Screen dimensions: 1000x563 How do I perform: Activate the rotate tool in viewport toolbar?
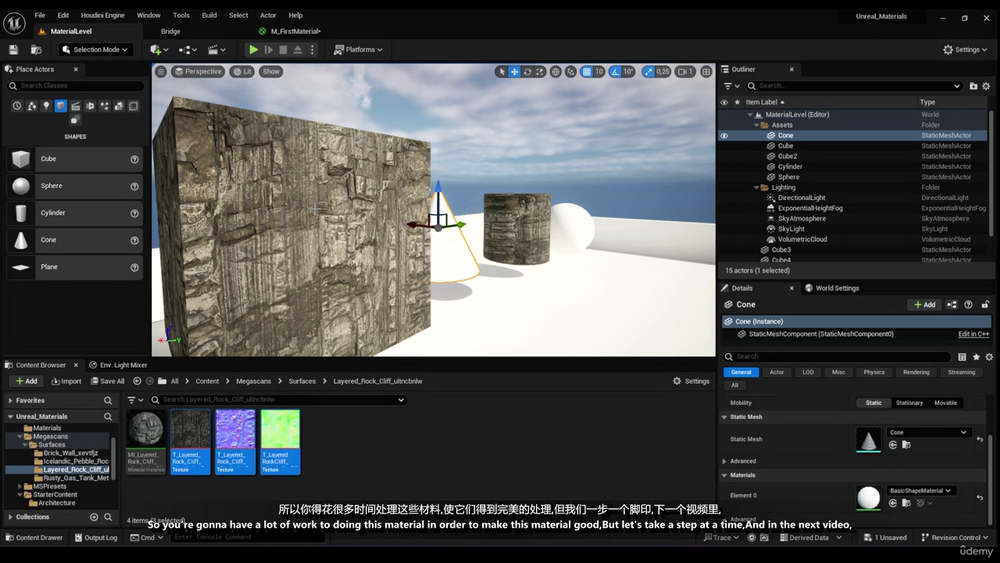[527, 71]
